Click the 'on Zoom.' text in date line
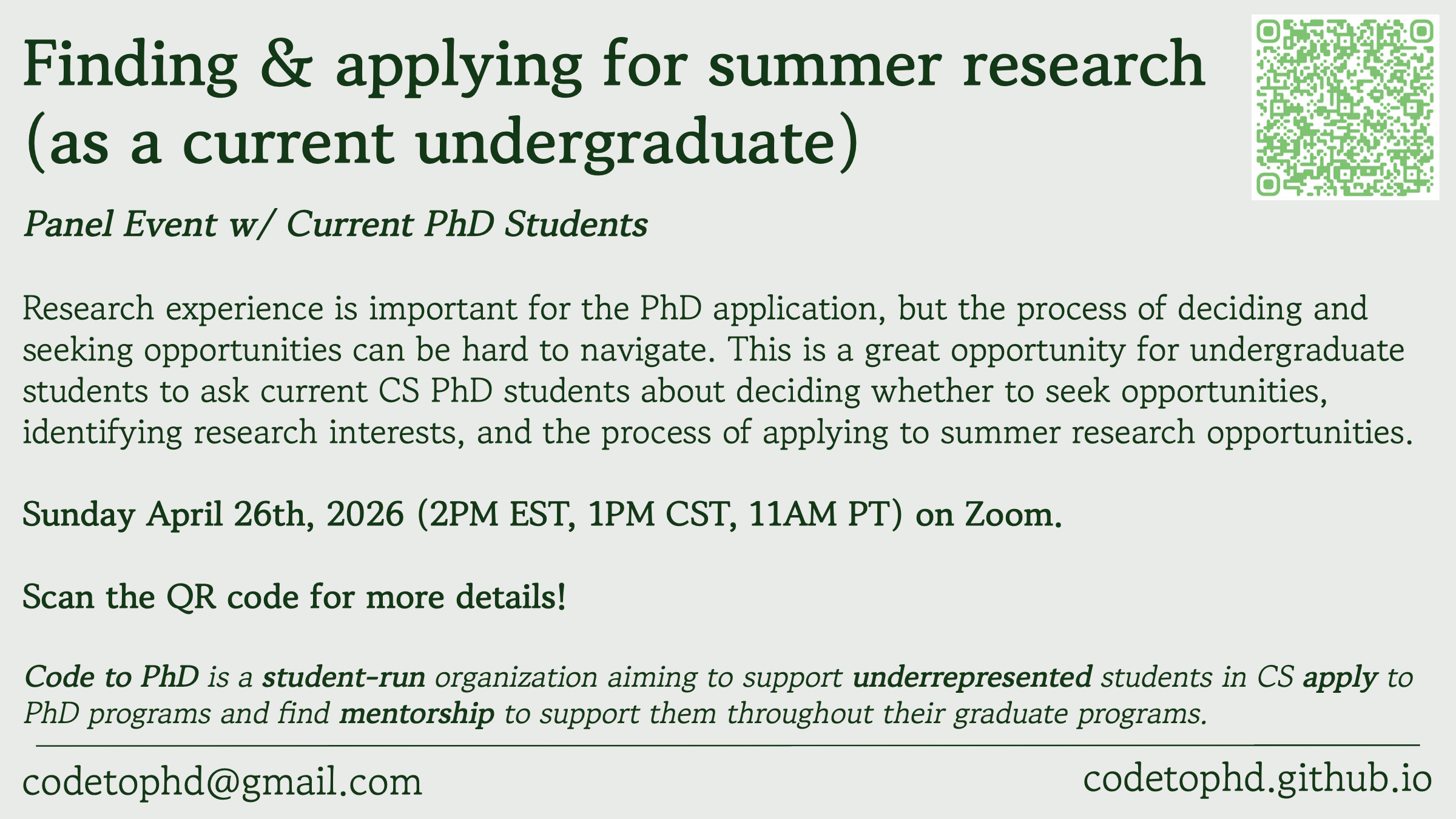This screenshot has width=1456, height=819. [989, 514]
